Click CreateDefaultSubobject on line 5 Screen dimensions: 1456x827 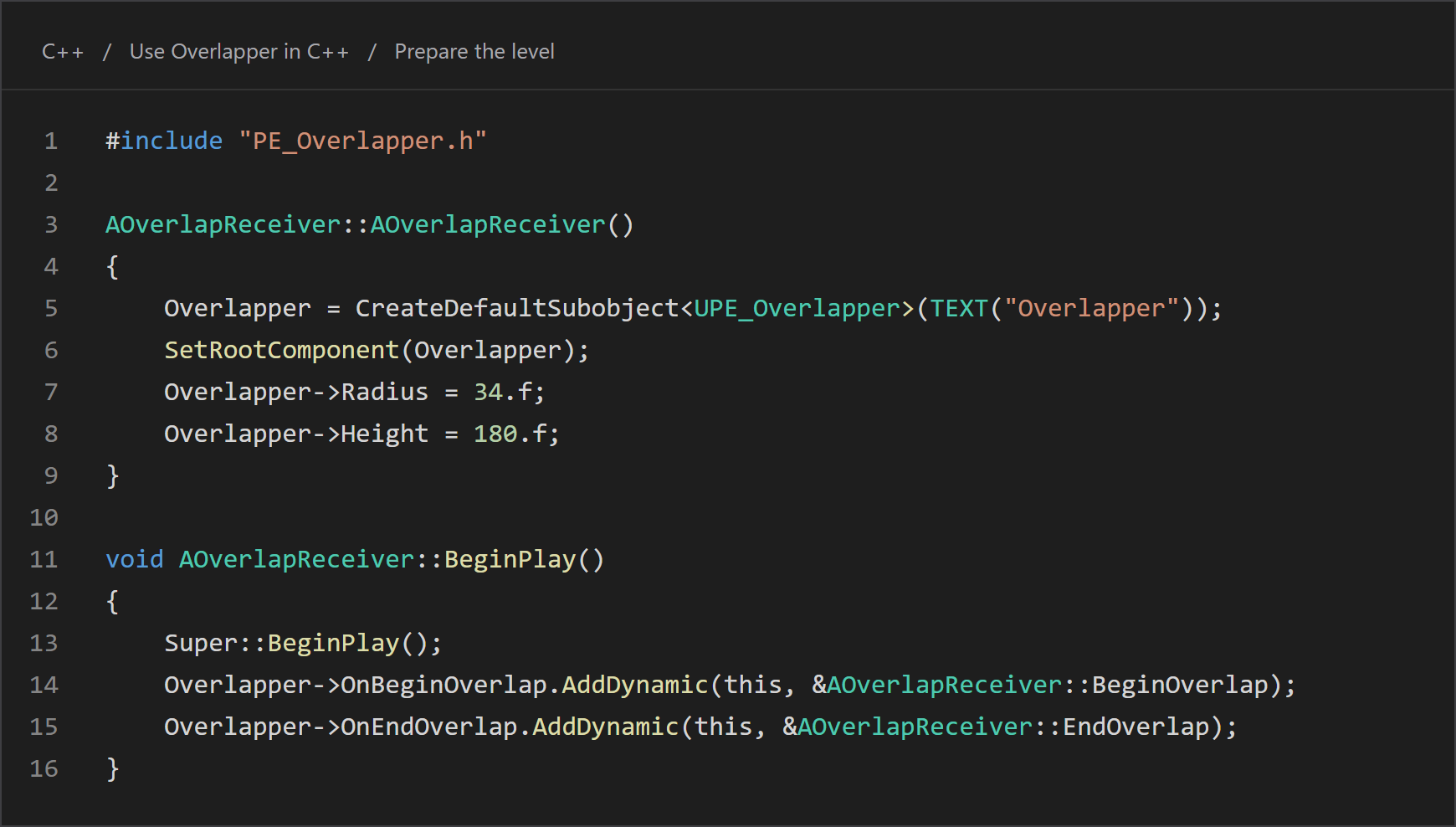[517, 308]
